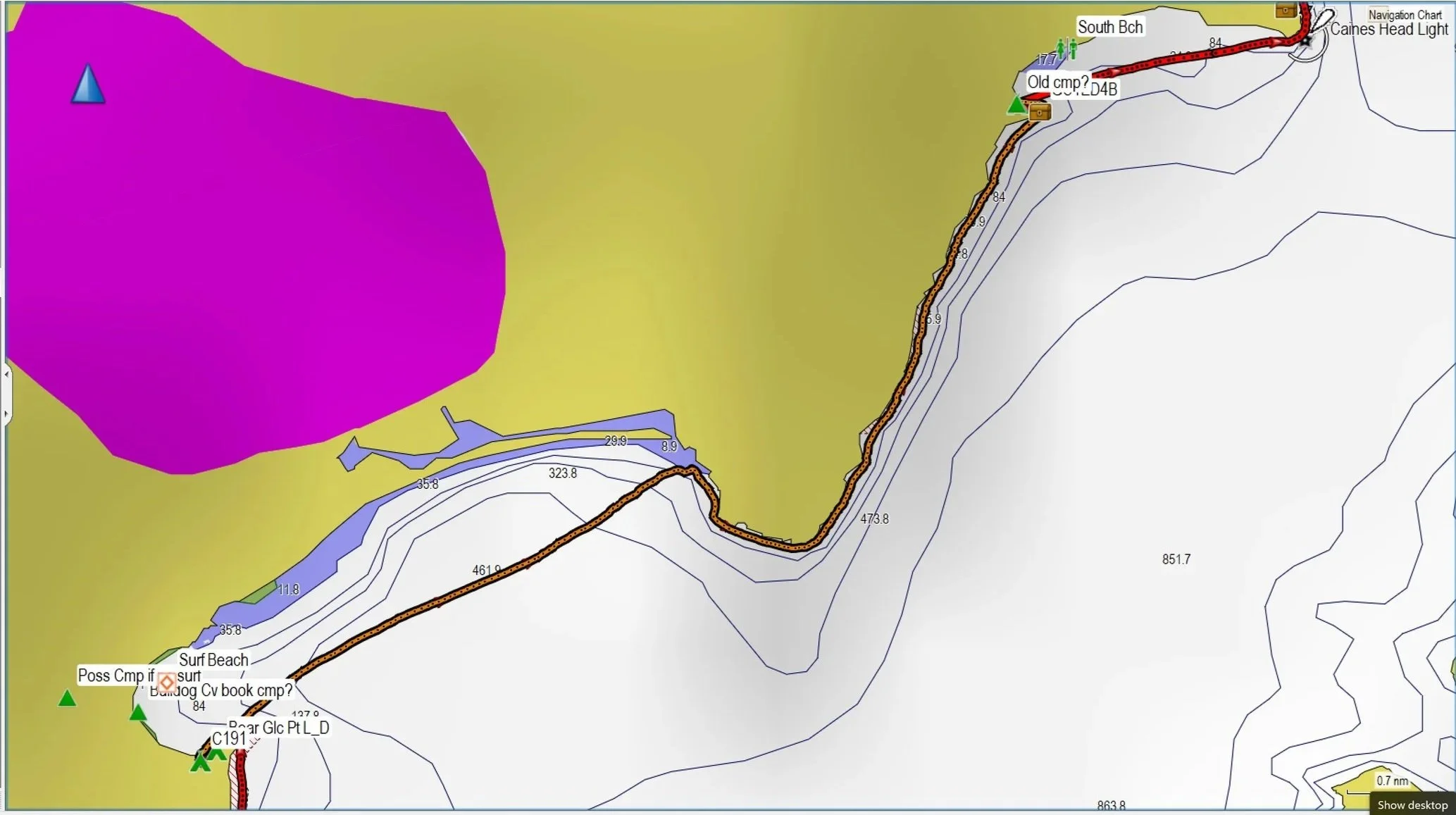Click the treasure chest at the top edge

[1286, 10]
